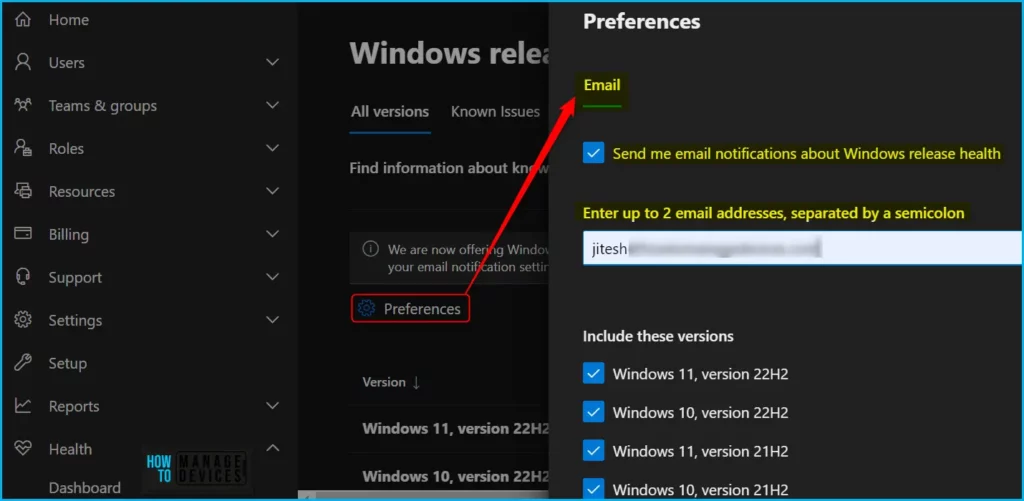The height and width of the screenshot is (501, 1024).
Task: Click the Preferences panel heading
Action: coord(641,22)
